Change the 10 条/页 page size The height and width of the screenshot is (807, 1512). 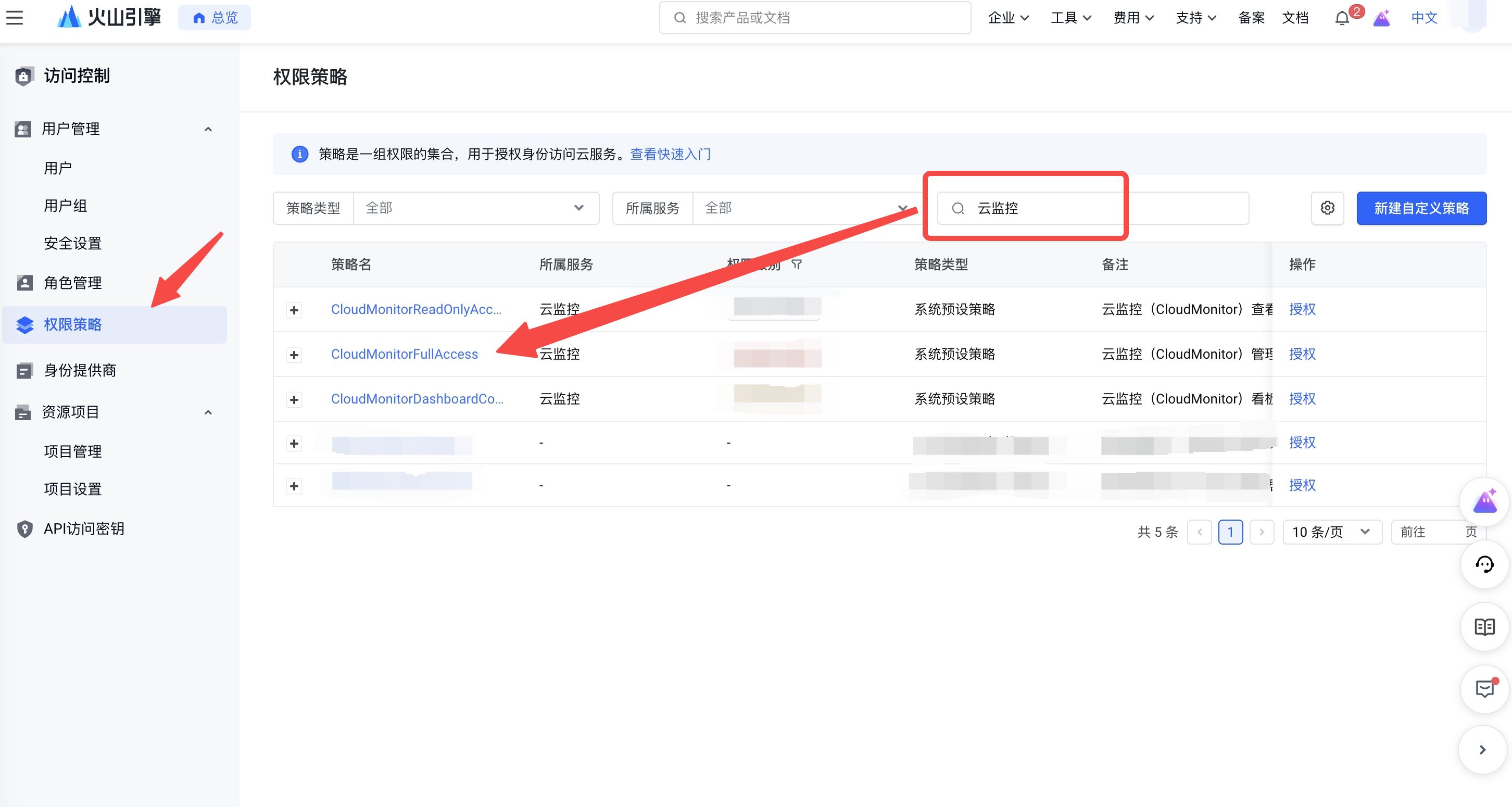point(1331,532)
